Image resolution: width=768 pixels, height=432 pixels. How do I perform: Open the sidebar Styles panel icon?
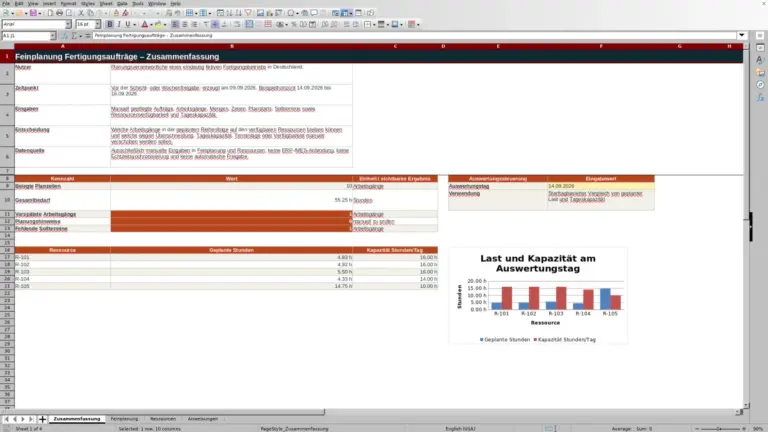(760, 60)
